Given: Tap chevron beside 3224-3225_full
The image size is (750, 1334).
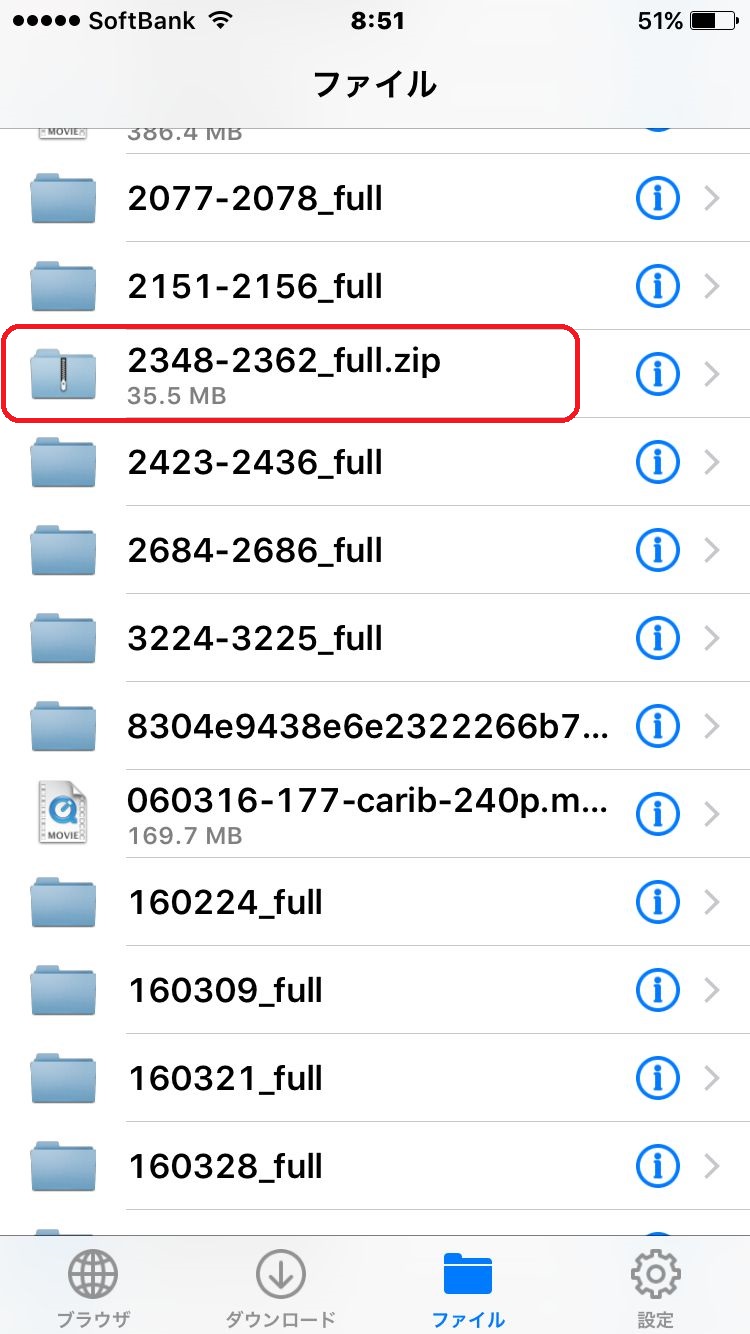Looking at the screenshot, I should click(x=712, y=639).
